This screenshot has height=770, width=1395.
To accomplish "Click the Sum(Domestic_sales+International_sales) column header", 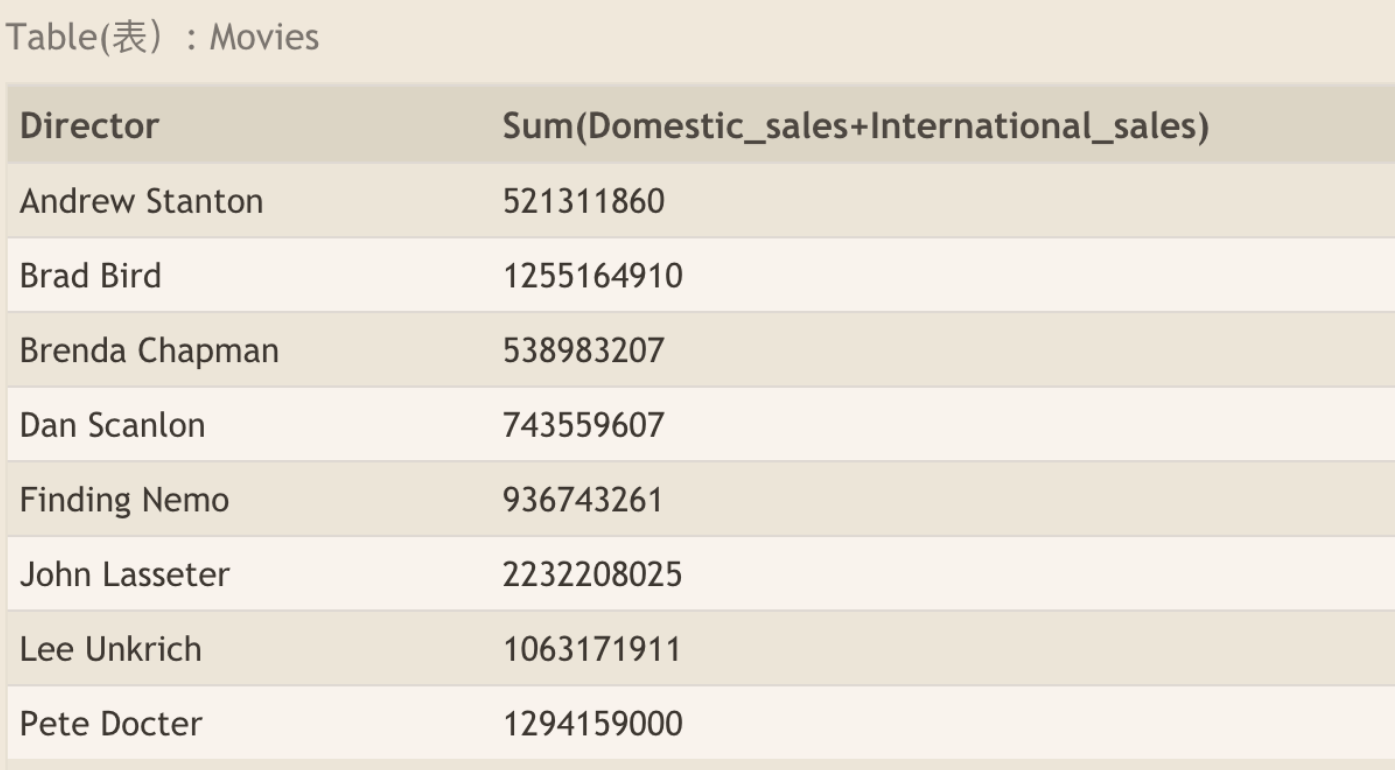I will [856, 126].
